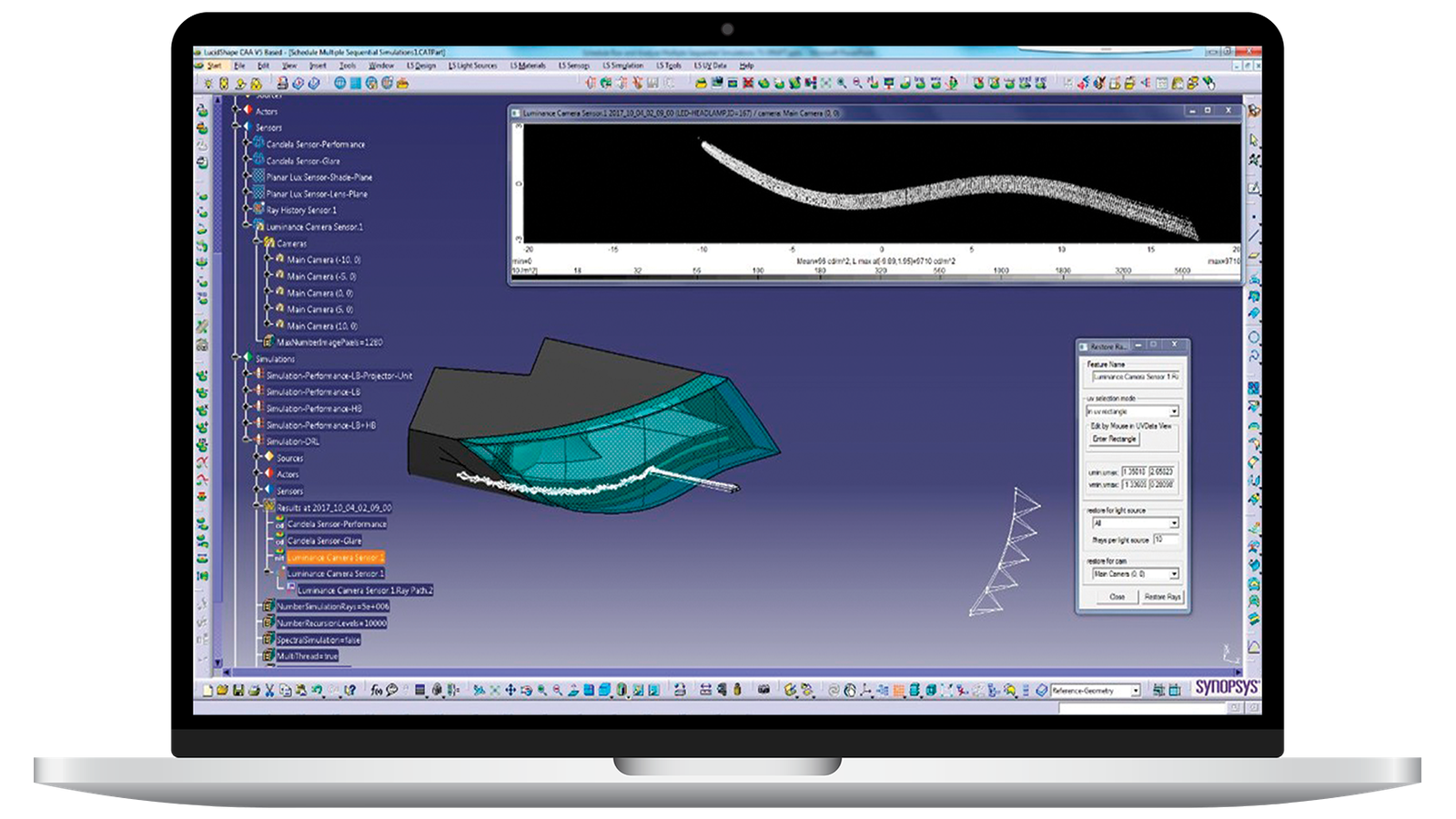1456x819 pixels.
Task: Click the save disk icon in bottom toolbar
Action: coord(238,691)
